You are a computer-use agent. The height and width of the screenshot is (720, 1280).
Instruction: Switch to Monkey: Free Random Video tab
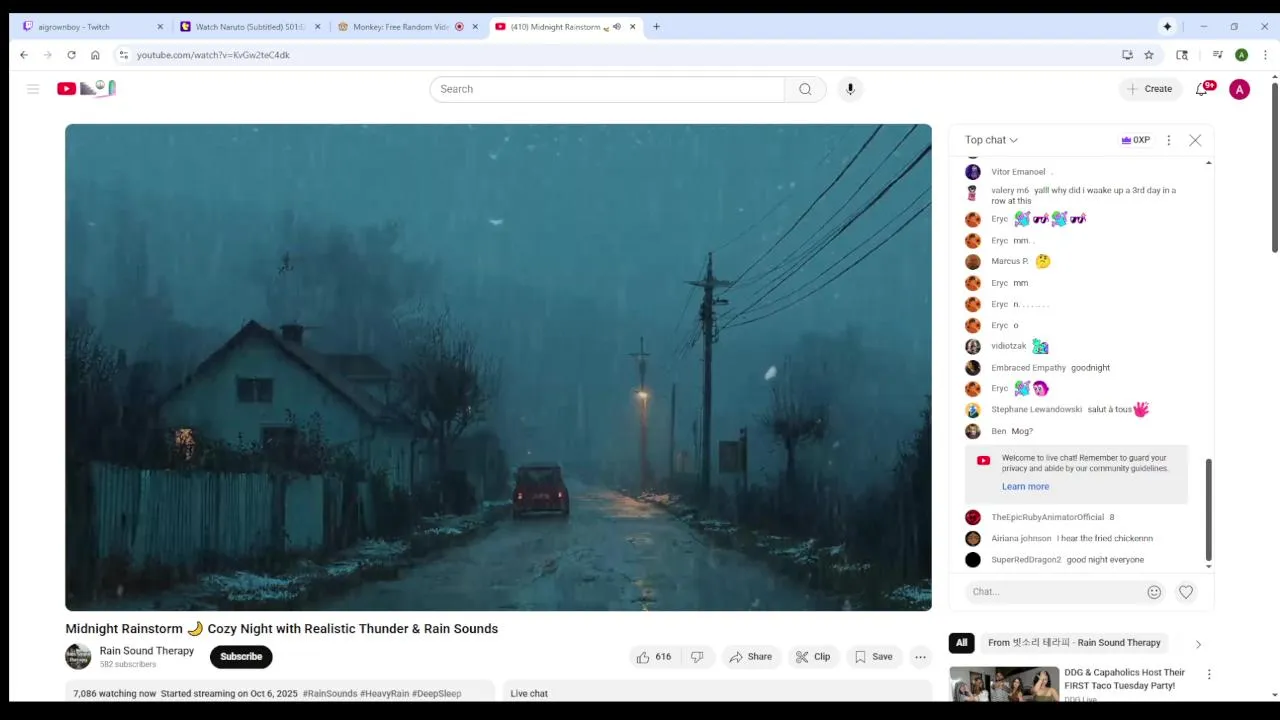pos(407,27)
